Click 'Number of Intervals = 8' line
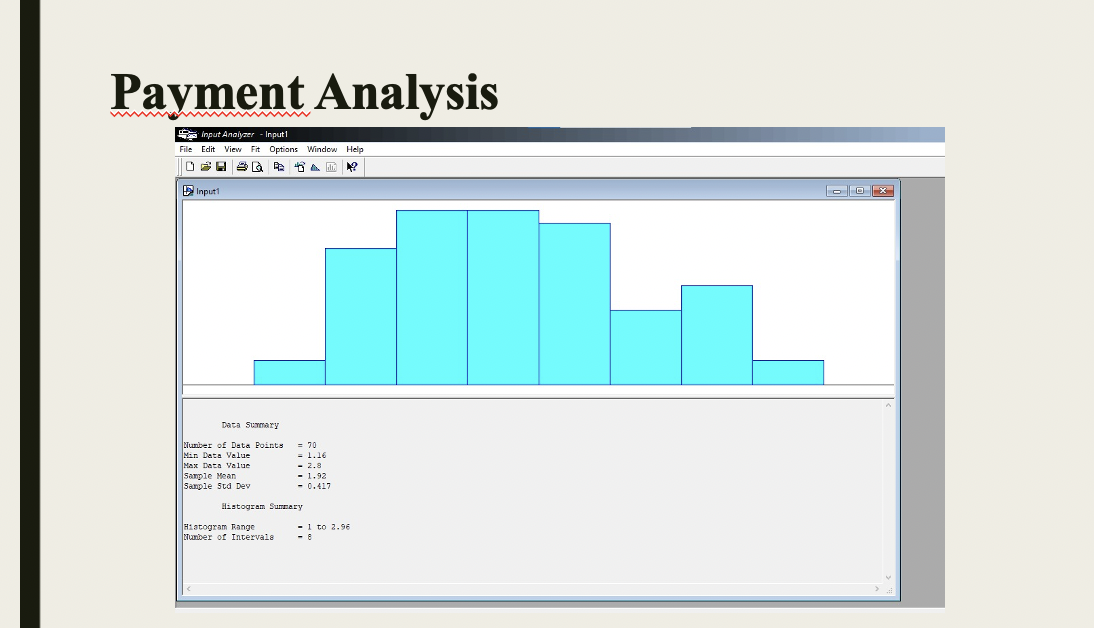1094x628 pixels. click(248, 537)
